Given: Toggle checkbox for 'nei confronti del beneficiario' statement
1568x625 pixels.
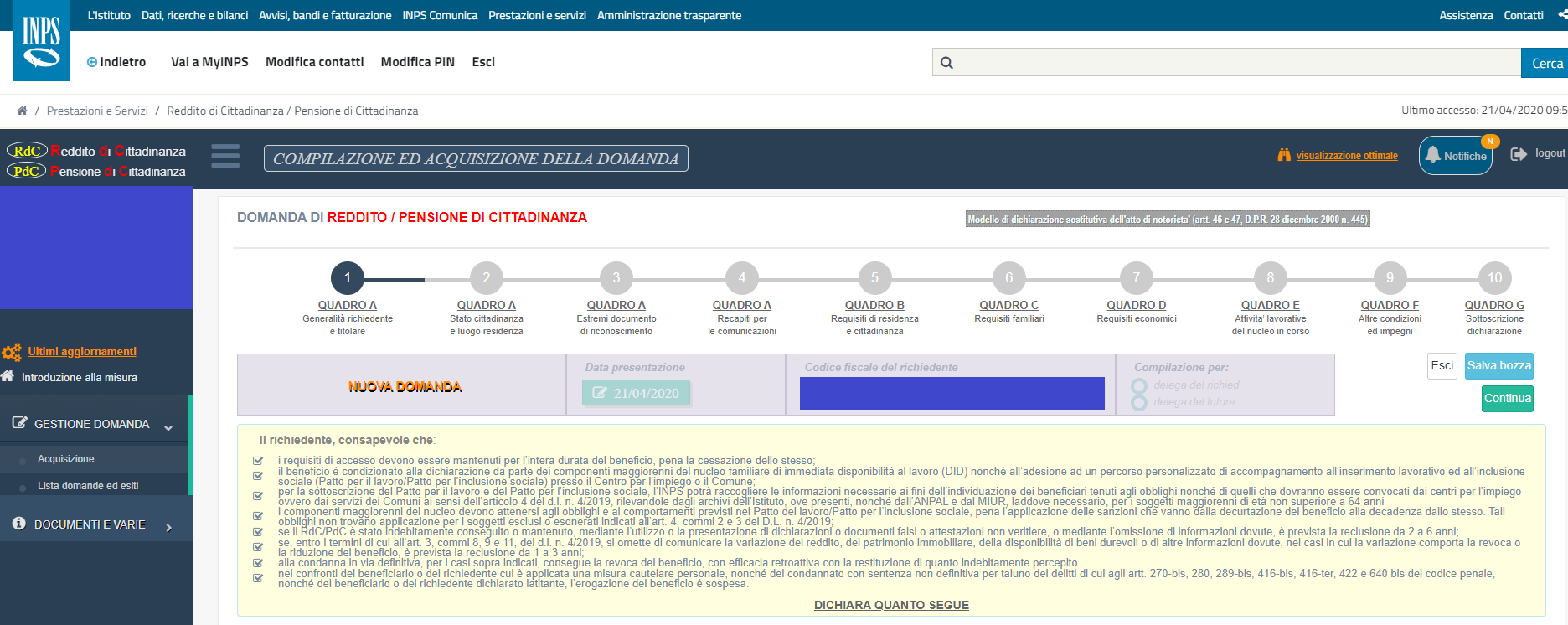Looking at the screenshot, I should [x=258, y=578].
